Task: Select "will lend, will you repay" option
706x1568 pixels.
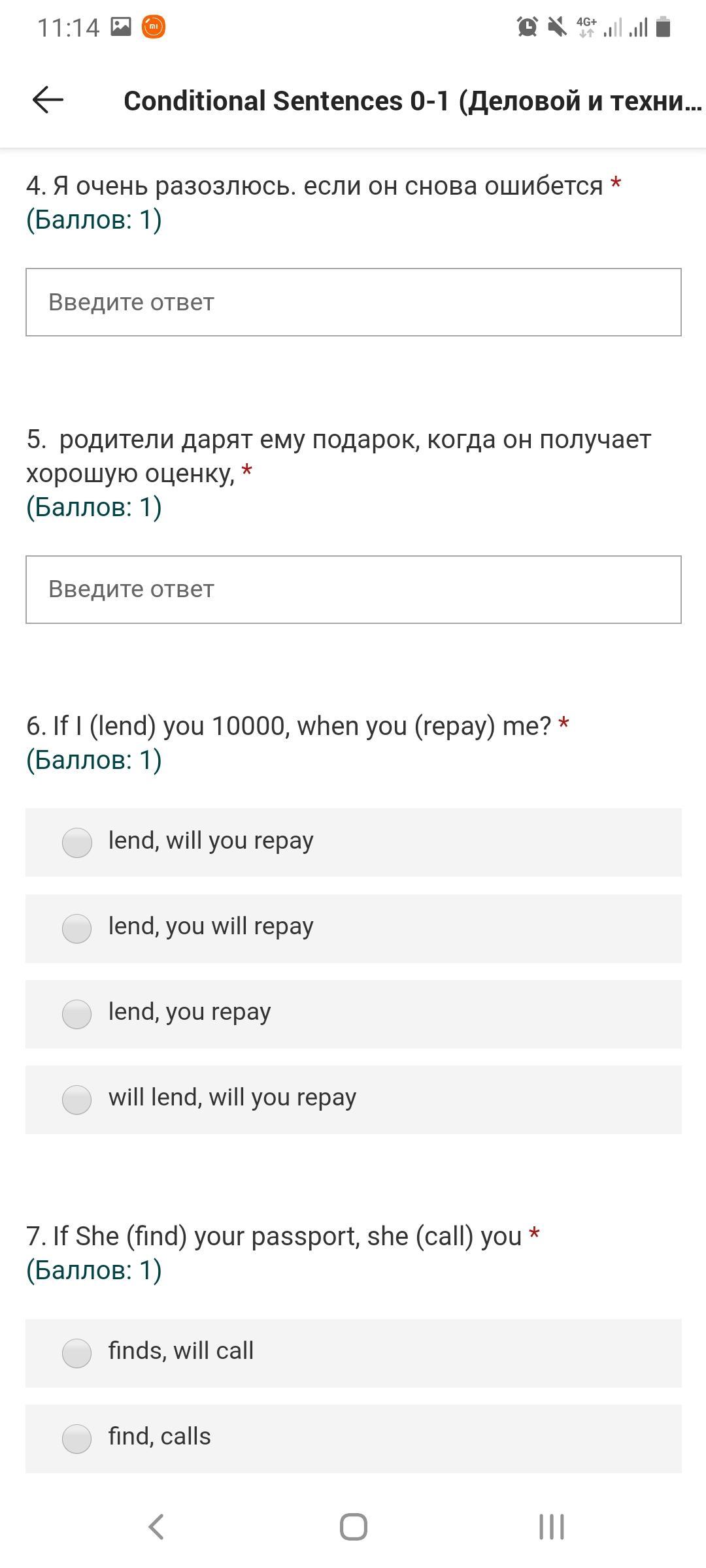Action: tap(77, 1100)
